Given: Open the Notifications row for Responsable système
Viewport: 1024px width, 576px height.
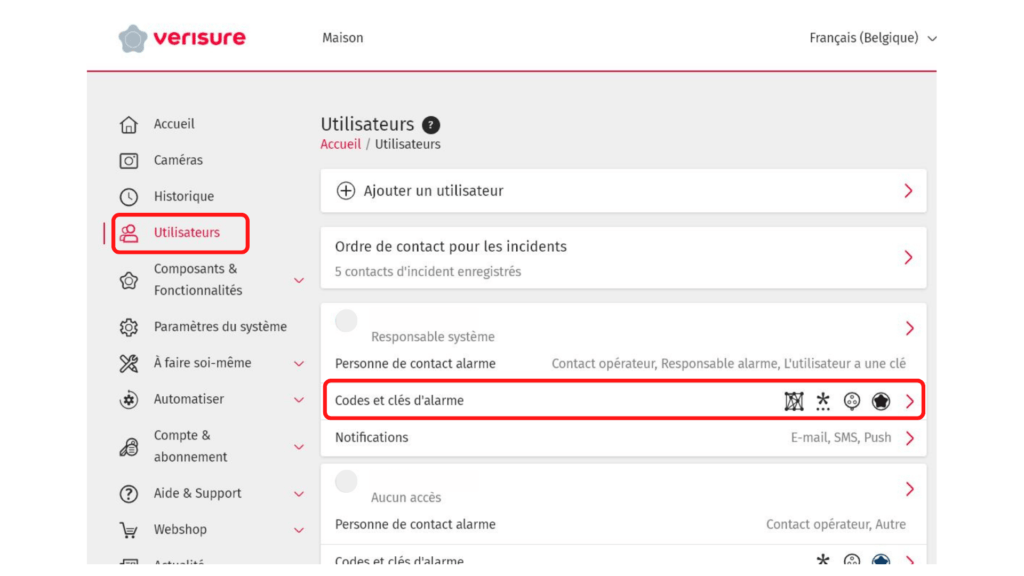Looking at the screenshot, I should (x=623, y=438).
